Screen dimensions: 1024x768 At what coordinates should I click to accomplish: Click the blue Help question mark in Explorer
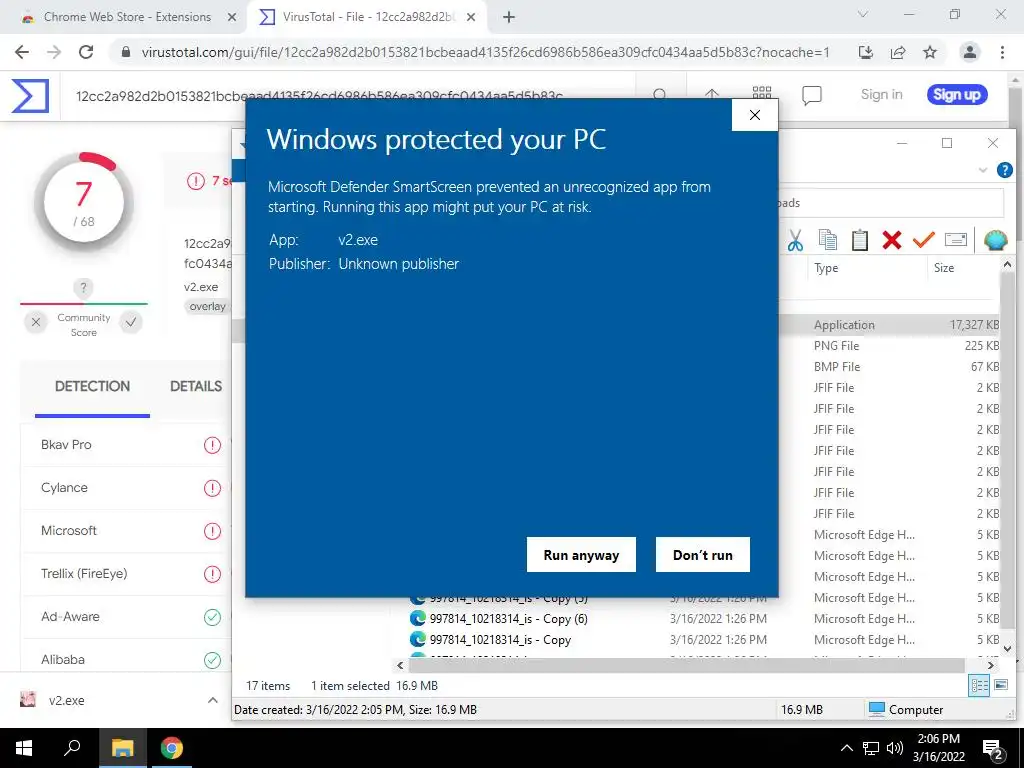tap(1004, 170)
